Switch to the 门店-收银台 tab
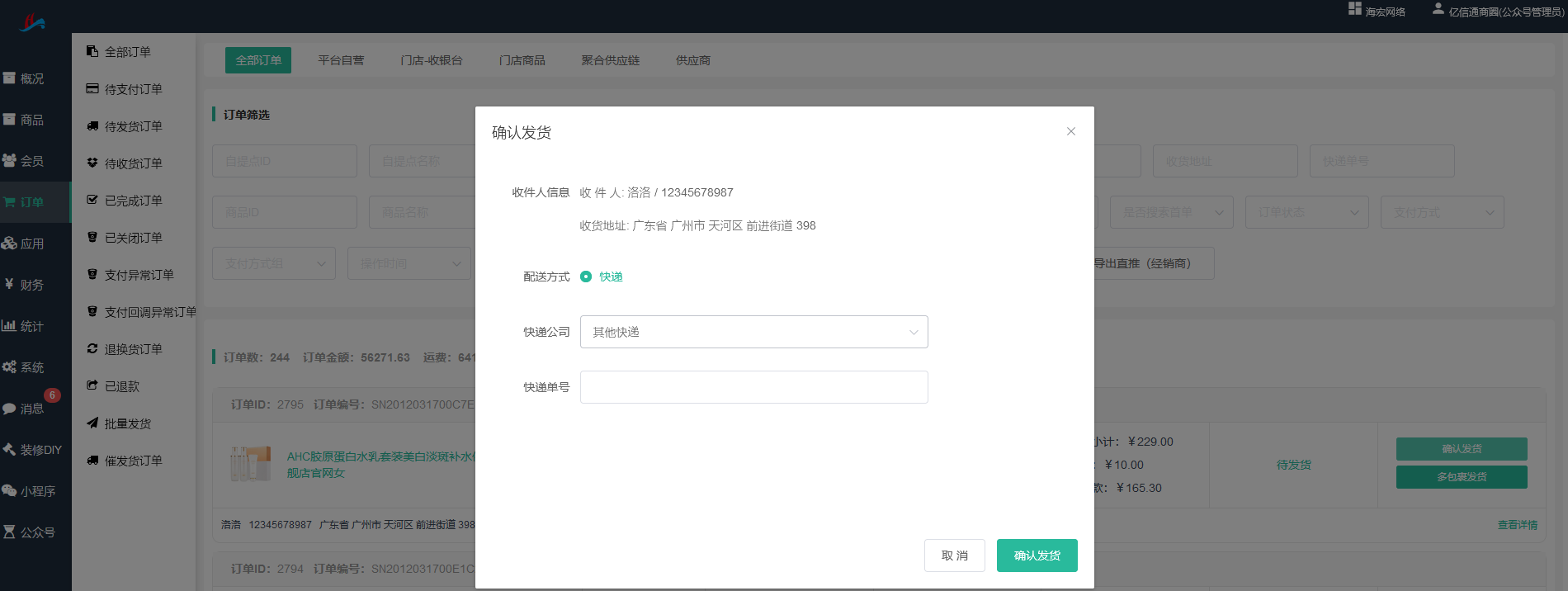Image resolution: width=1568 pixels, height=591 pixels. pos(432,60)
